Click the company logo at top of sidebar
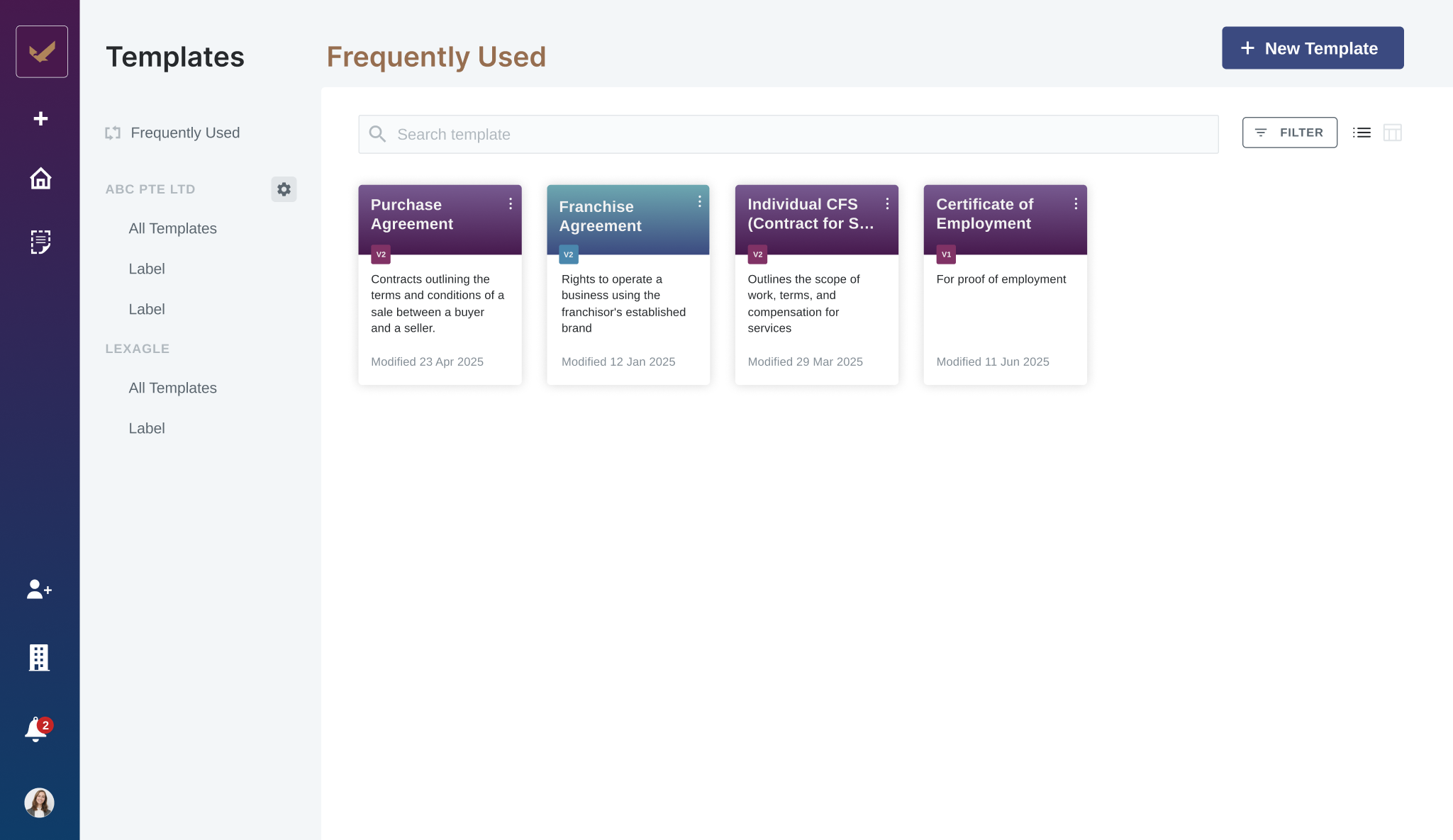Image resolution: width=1453 pixels, height=840 pixels. [x=40, y=51]
